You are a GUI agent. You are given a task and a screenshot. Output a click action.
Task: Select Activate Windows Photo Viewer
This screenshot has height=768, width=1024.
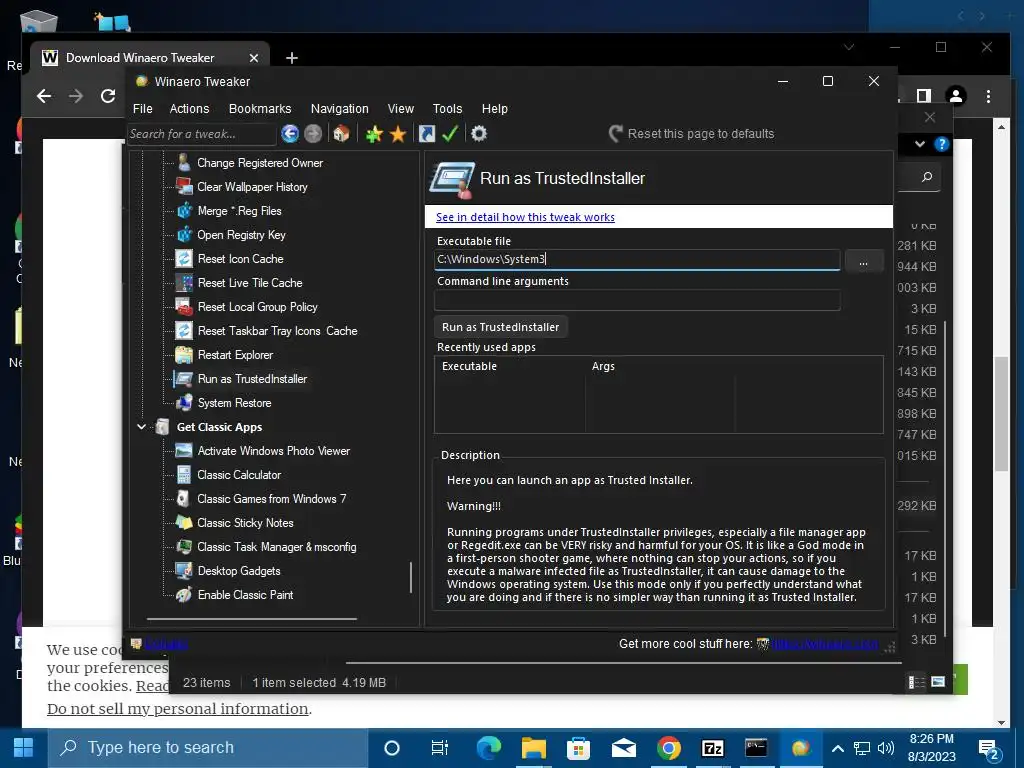(x=274, y=451)
